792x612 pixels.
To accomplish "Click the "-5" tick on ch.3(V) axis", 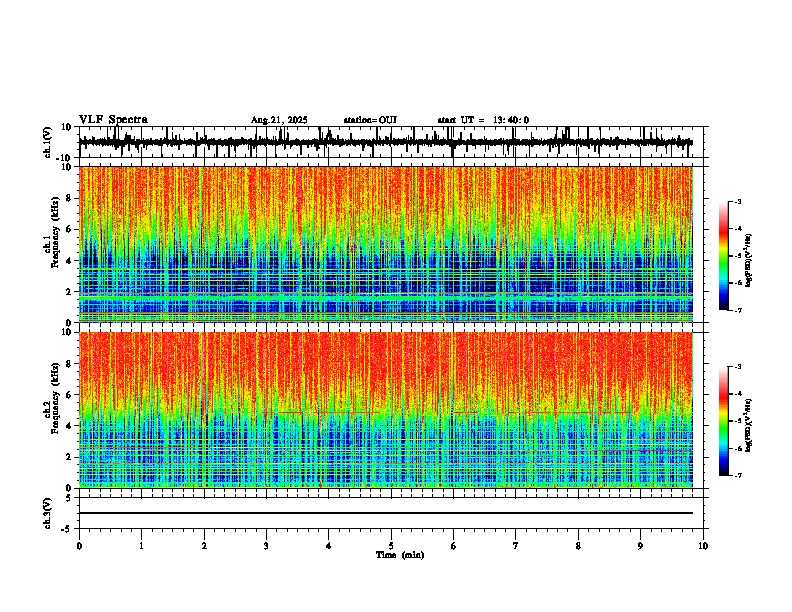I will (x=68, y=529).
